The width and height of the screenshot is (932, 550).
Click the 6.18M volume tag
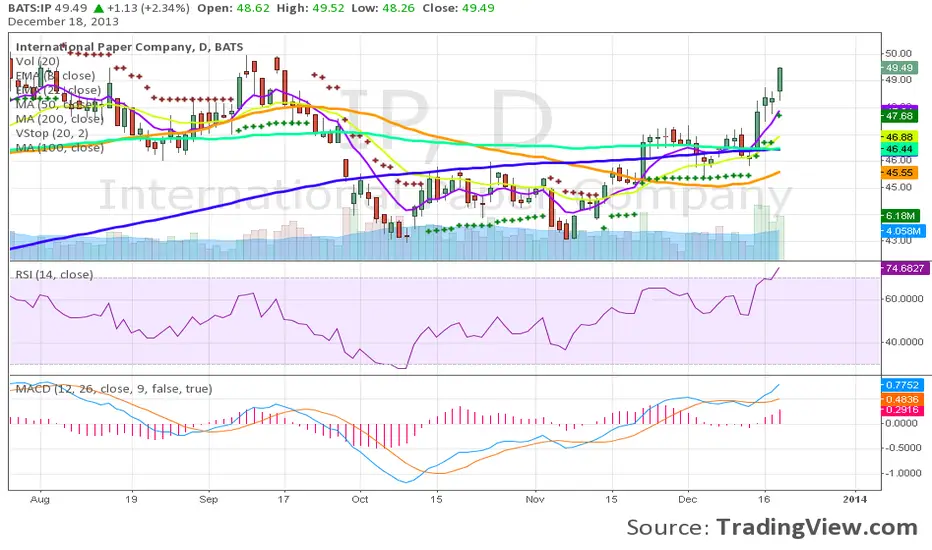pos(900,216)
